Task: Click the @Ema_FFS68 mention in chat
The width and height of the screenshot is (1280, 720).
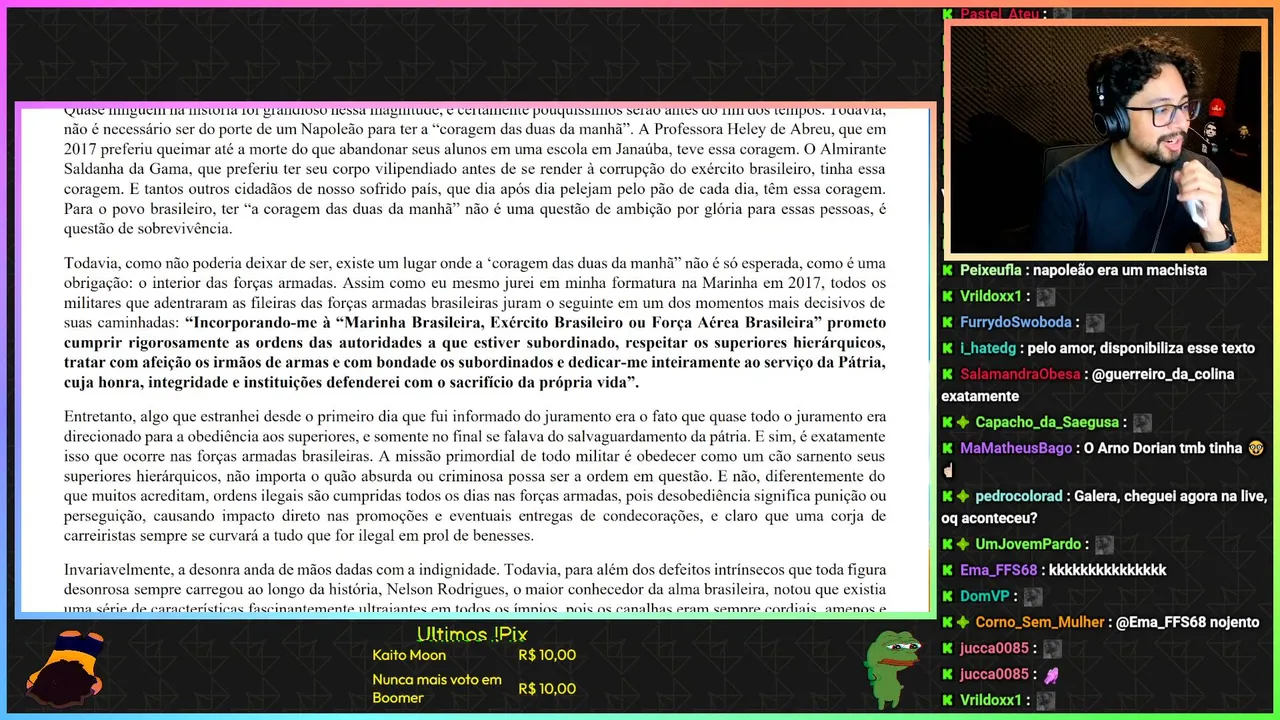Action: 1160,623
